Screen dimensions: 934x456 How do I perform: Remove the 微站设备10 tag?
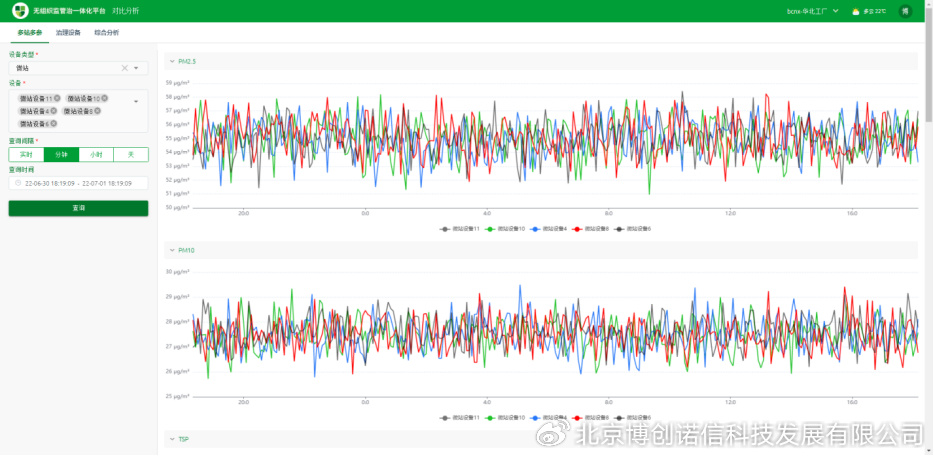pyautogui.click(x=104, y=98)
